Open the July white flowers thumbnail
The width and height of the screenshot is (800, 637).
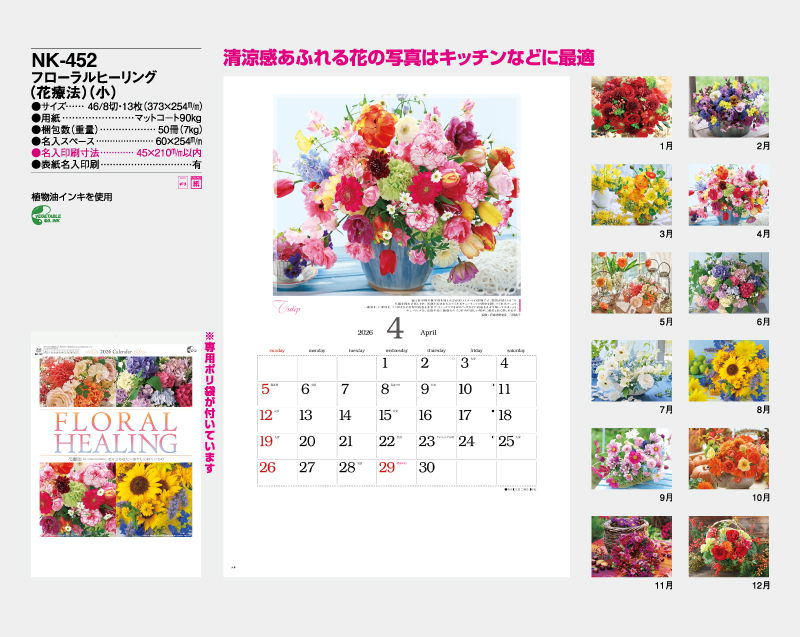632,371
